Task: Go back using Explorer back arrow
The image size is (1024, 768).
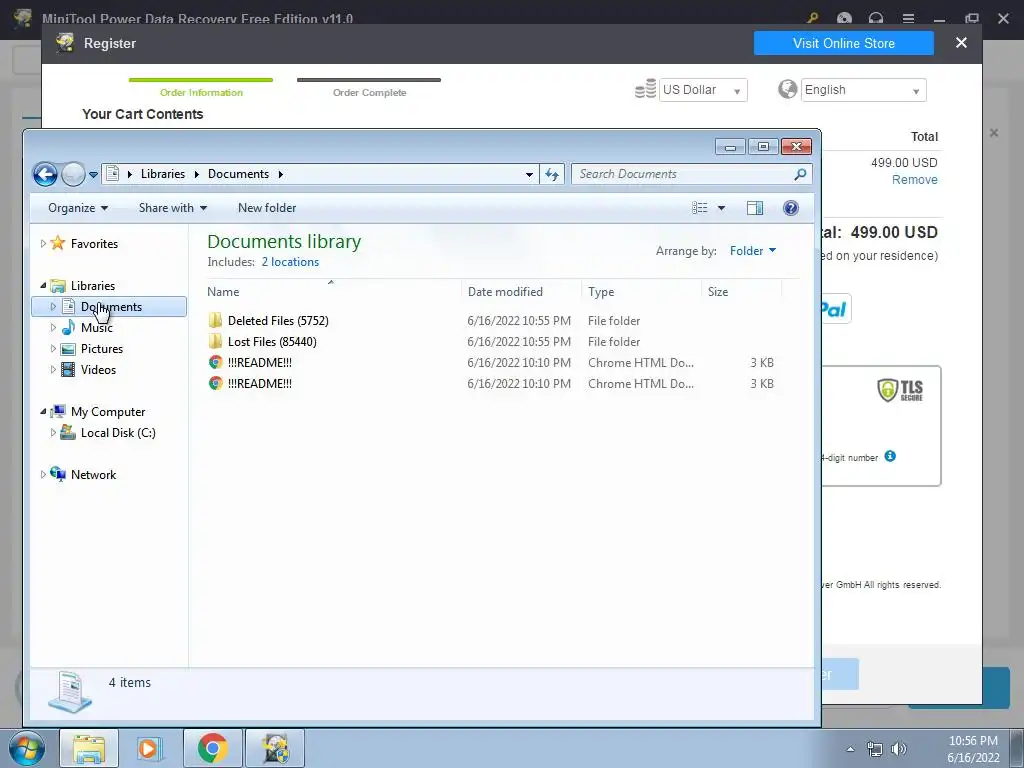Action: coord(45,174)
